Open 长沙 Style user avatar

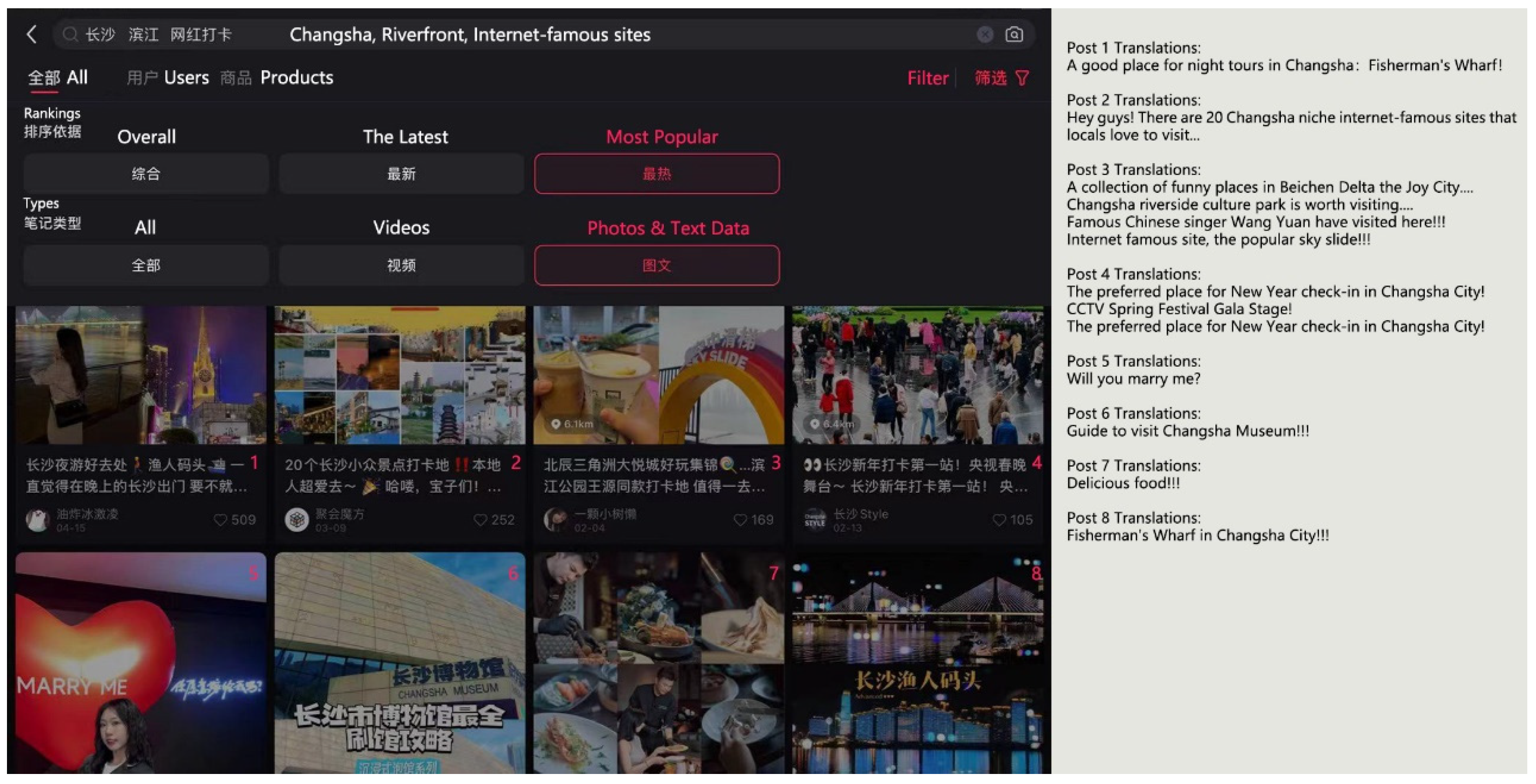[815, 519]
